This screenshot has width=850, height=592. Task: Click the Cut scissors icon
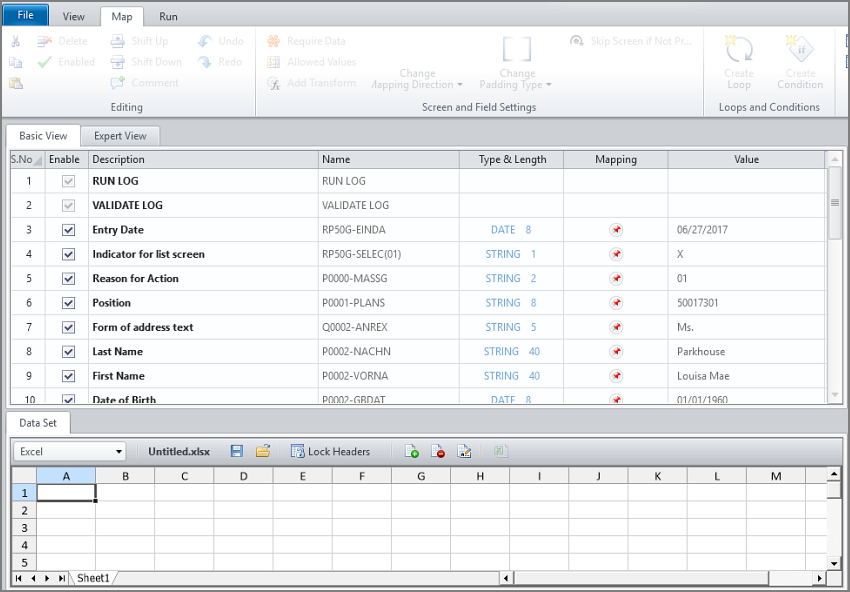[x=15, y=41]
